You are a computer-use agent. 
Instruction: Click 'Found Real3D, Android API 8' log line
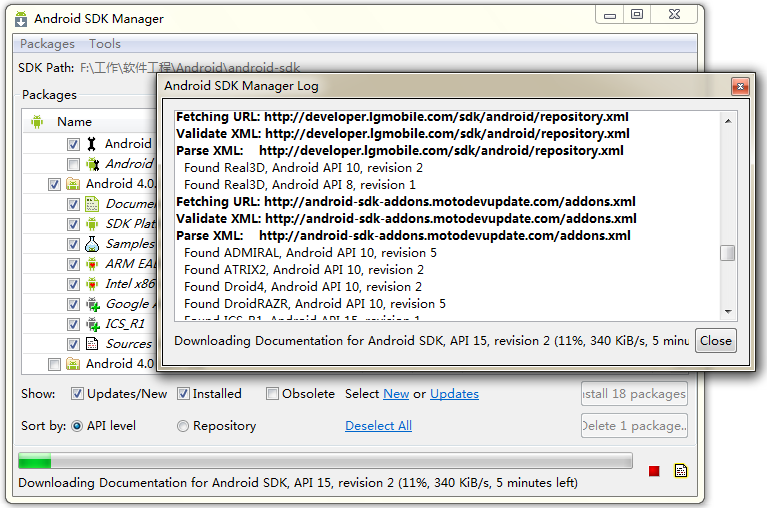[300, 185]
